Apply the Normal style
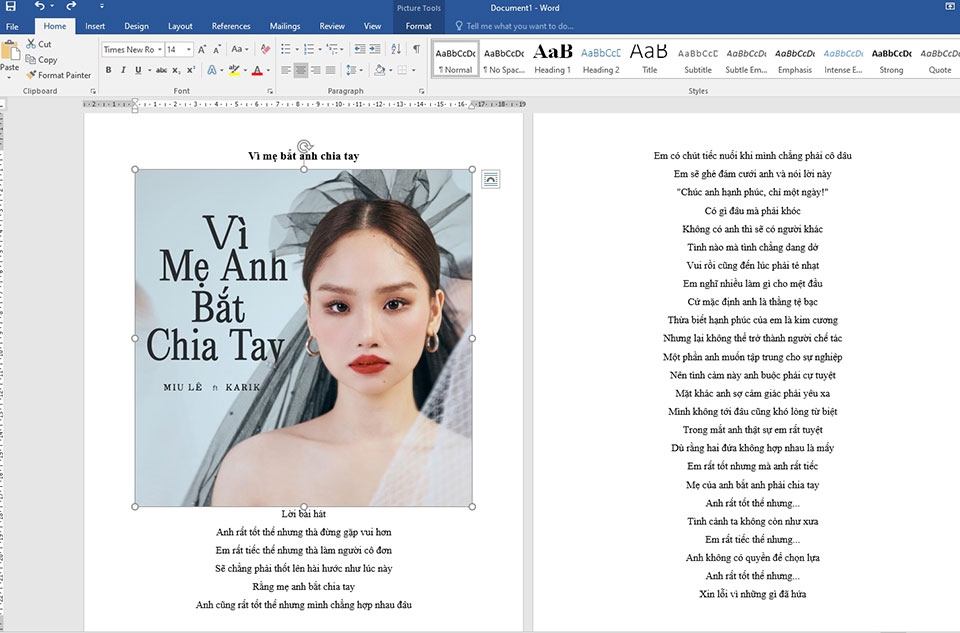 point(456,59)
